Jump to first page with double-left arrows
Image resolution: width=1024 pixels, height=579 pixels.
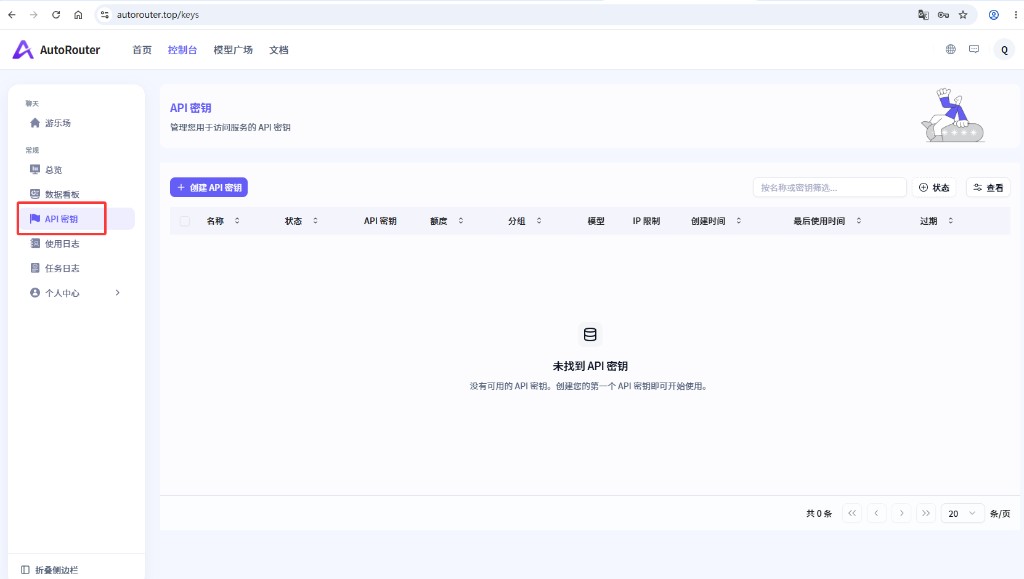(852, 514)
